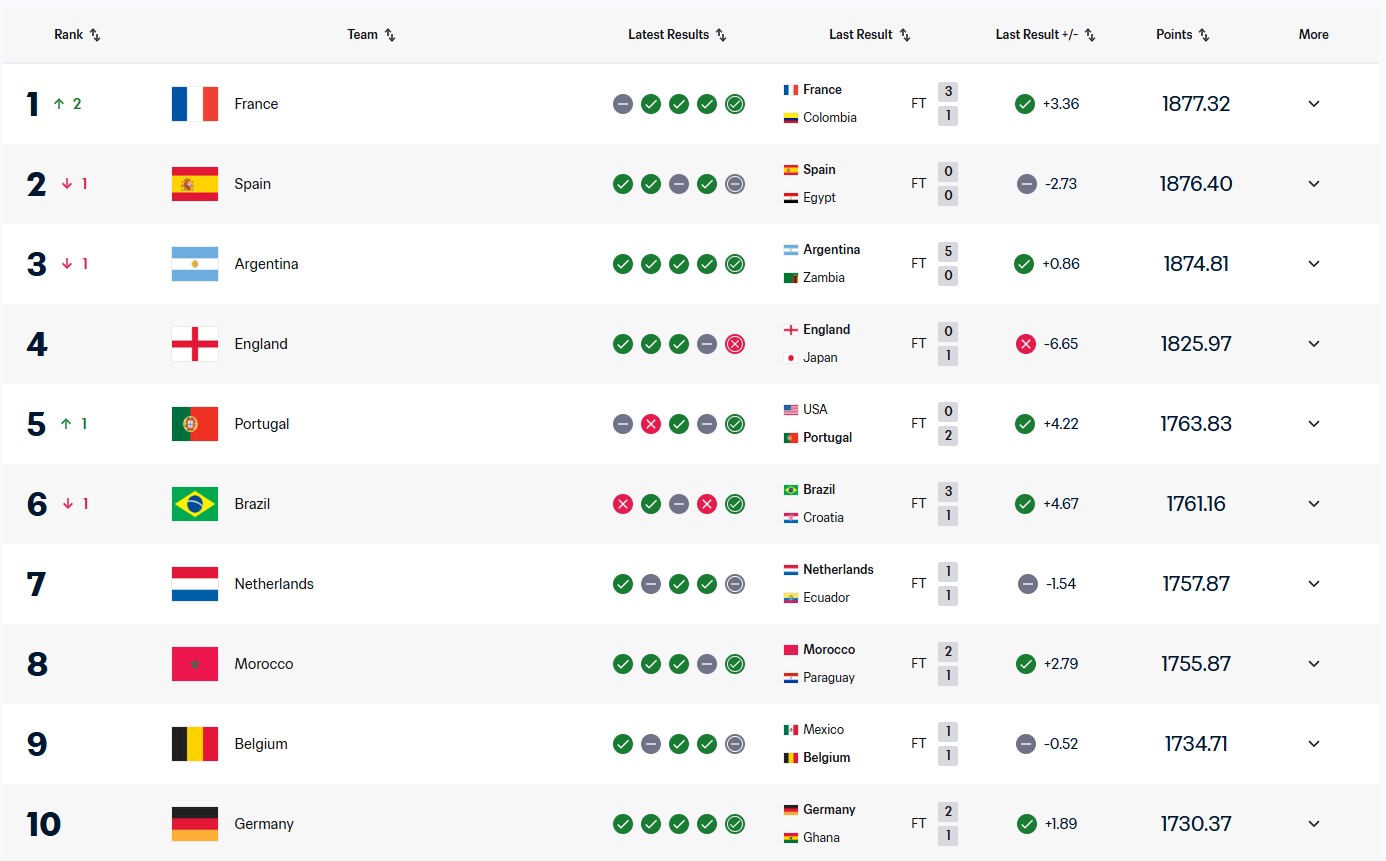The width and height of the screenshot is (1386, 861).
Task: Click the Japan opponent in England's result
Action: pyautogui.click(x=820, y=358)
